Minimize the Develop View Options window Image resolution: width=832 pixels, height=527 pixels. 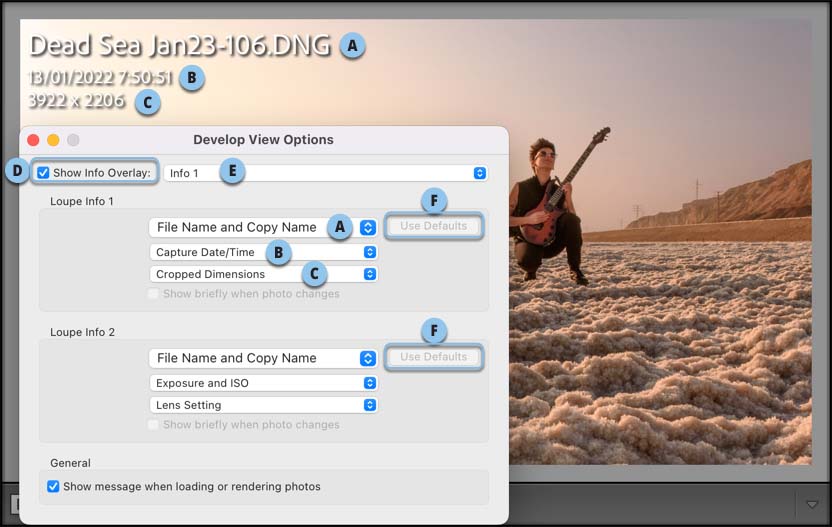tap(53, 140)
